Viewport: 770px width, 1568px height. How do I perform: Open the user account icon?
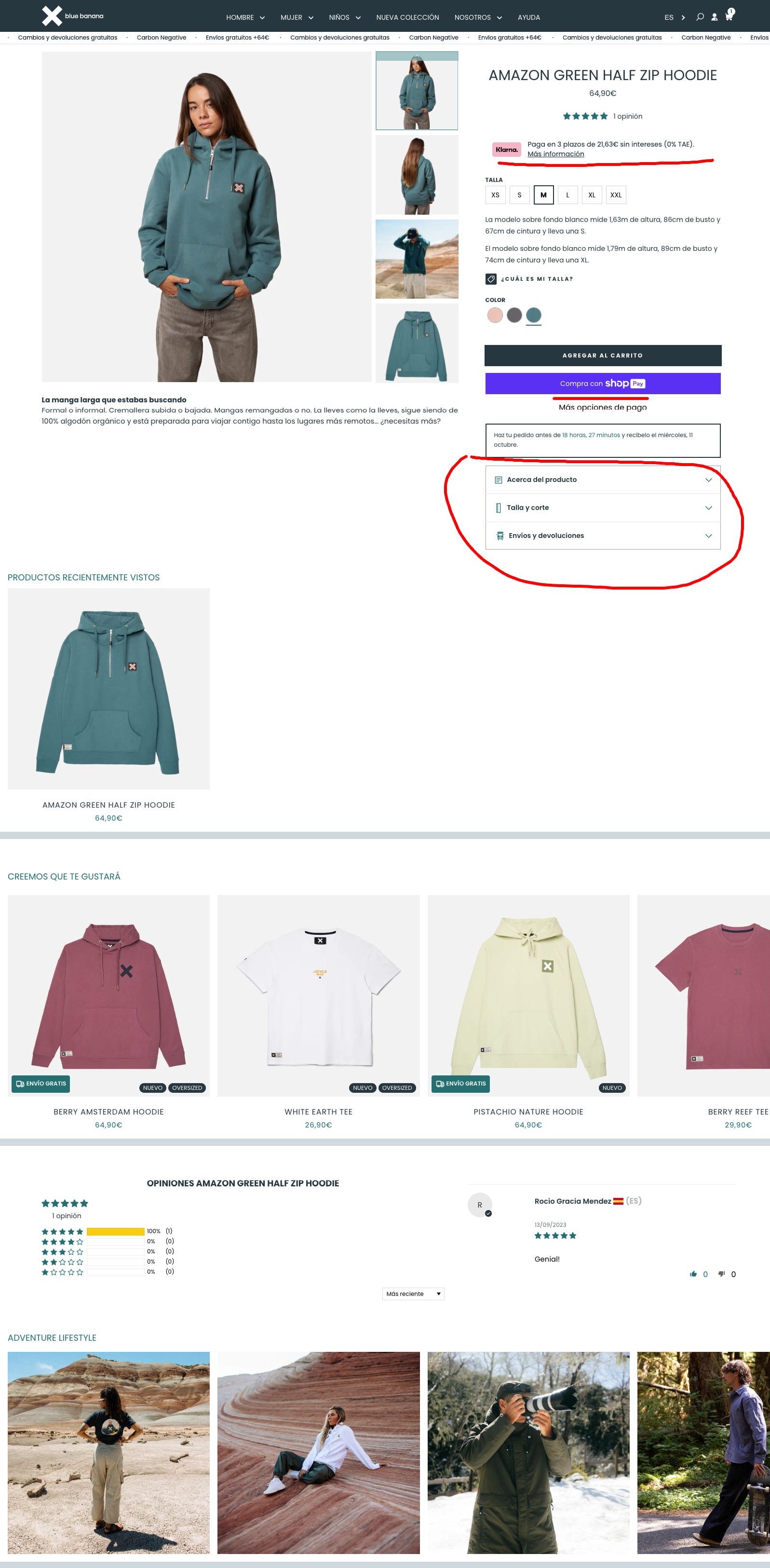(x=714, y=17)
